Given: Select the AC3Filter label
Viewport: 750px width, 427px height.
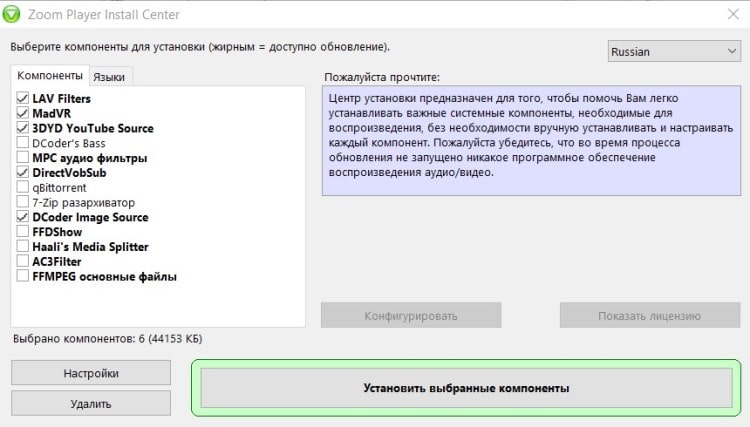Looking at the screenshot, I should point(56,262).
